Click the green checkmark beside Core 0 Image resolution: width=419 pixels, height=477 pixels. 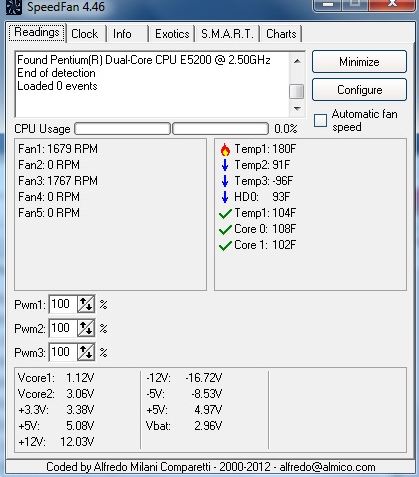point(225,229)
